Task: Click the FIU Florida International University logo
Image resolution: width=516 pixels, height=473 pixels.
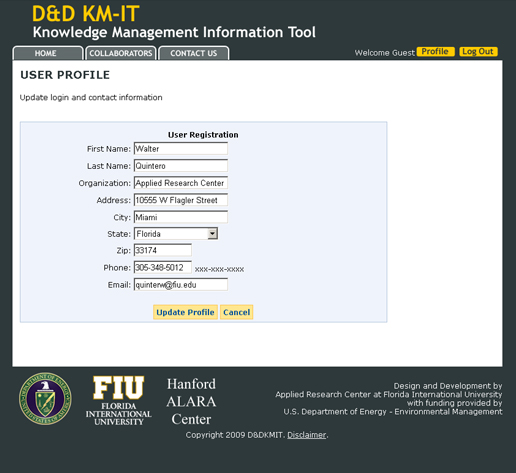Action: click(118, 401)
